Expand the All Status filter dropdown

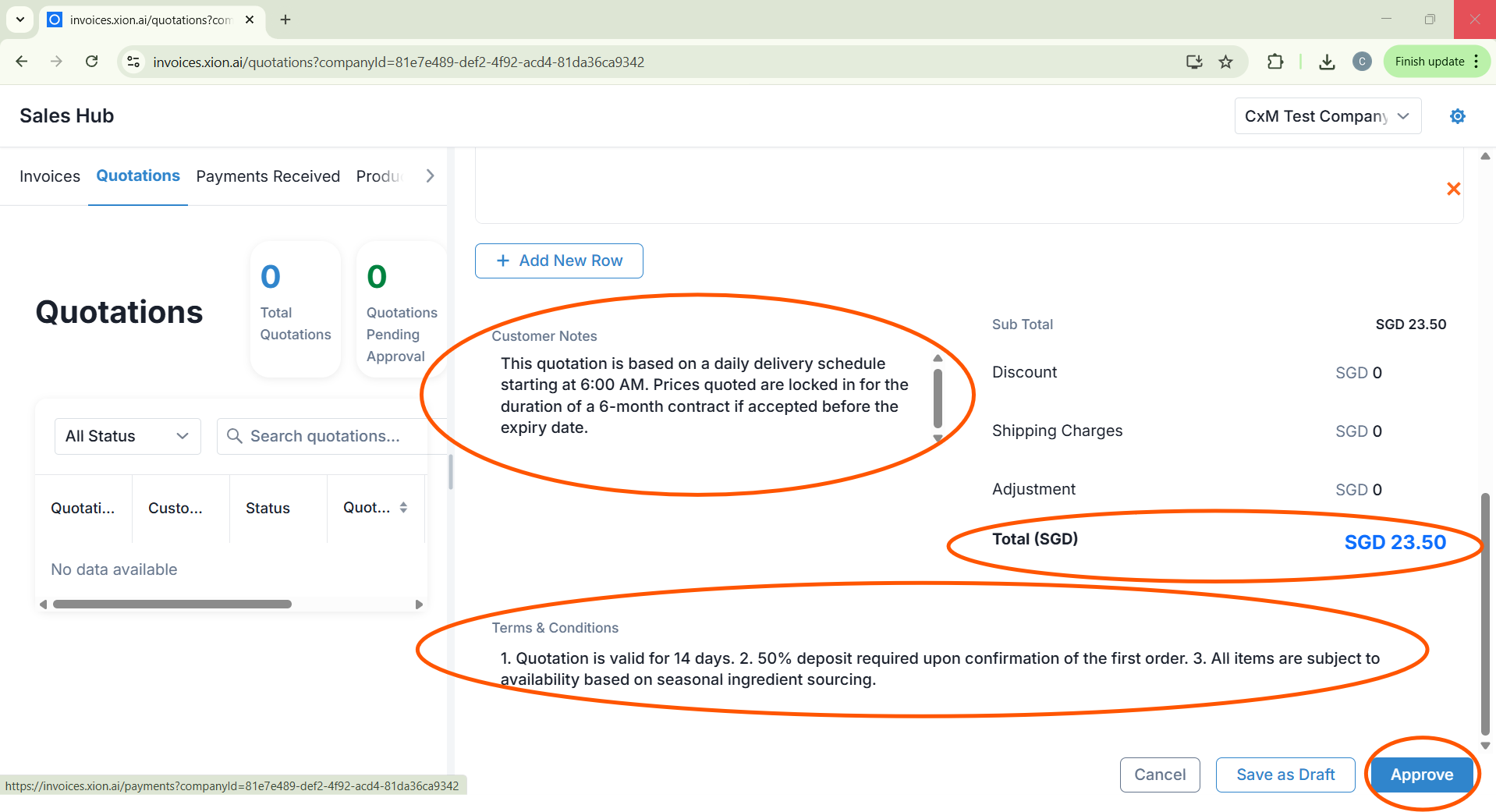click(127, 436)
